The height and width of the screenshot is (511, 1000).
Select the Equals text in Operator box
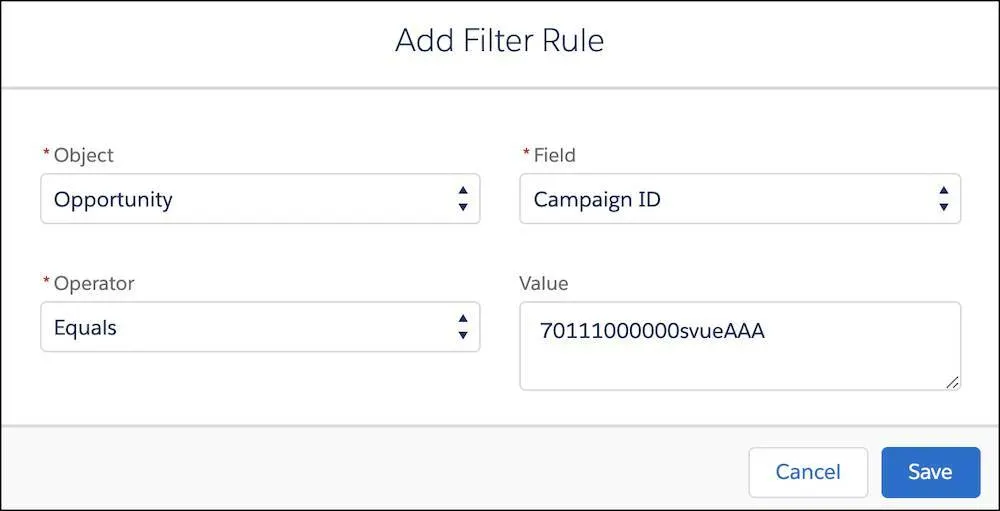coord(85,329)
